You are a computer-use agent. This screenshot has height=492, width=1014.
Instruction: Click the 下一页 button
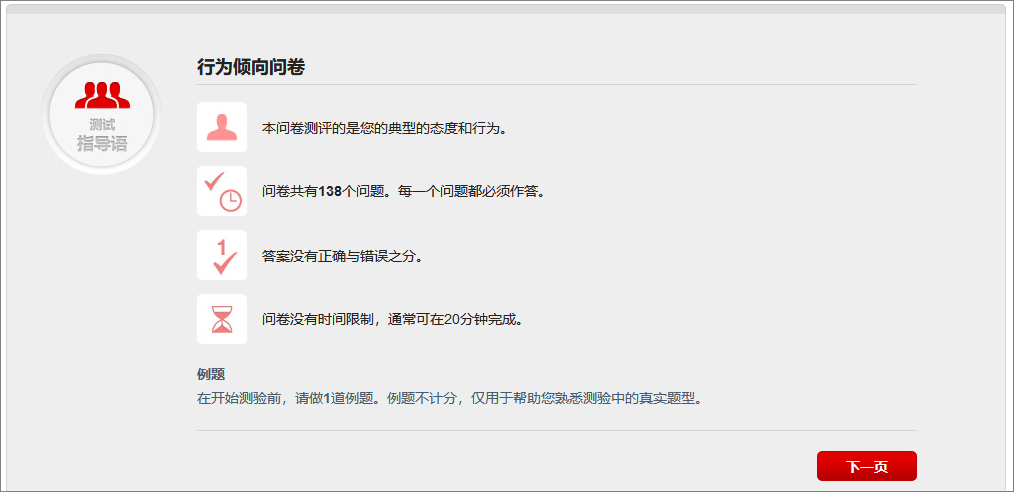[x=867, y=466]
